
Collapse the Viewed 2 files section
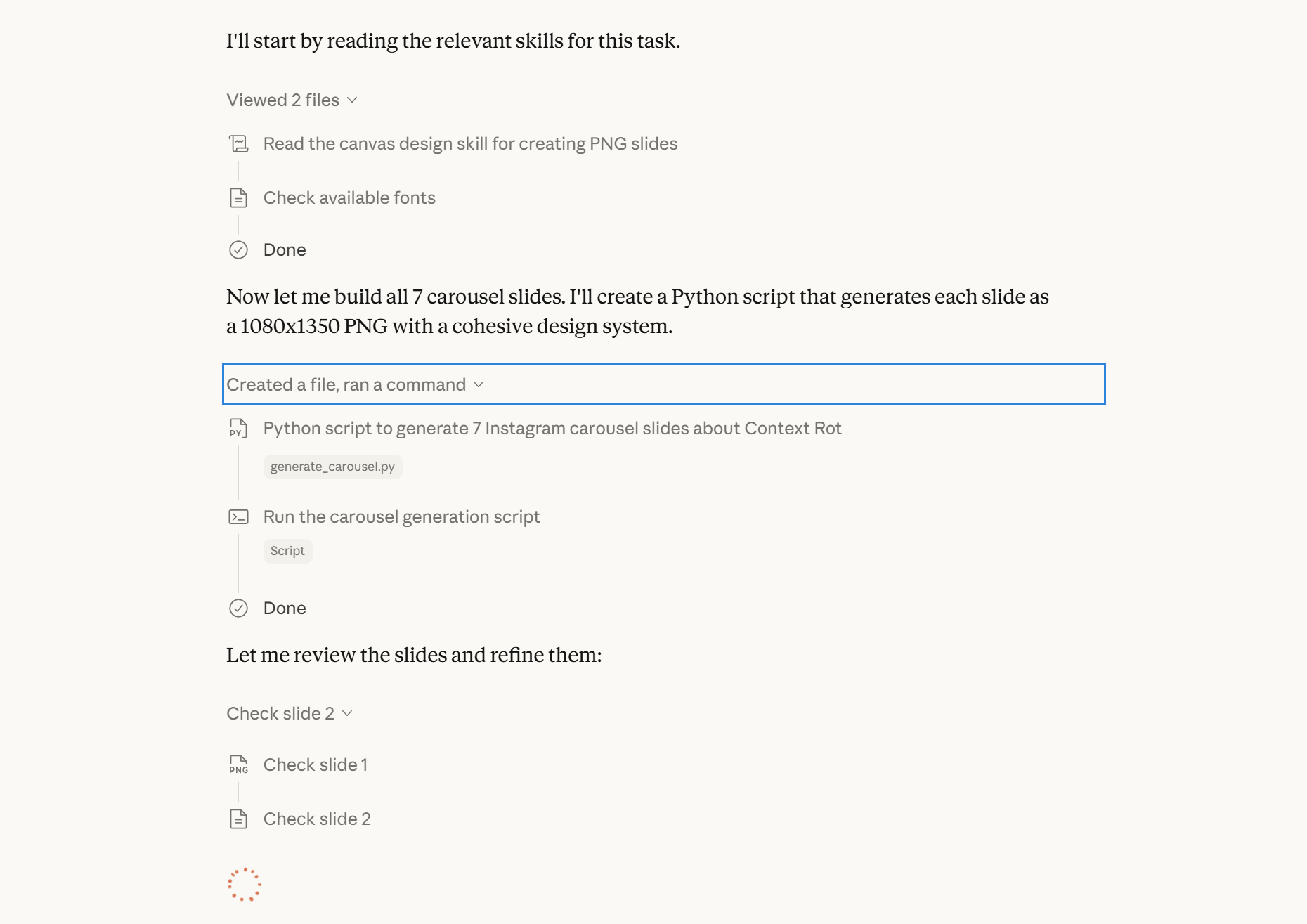(x=292, y=100)
